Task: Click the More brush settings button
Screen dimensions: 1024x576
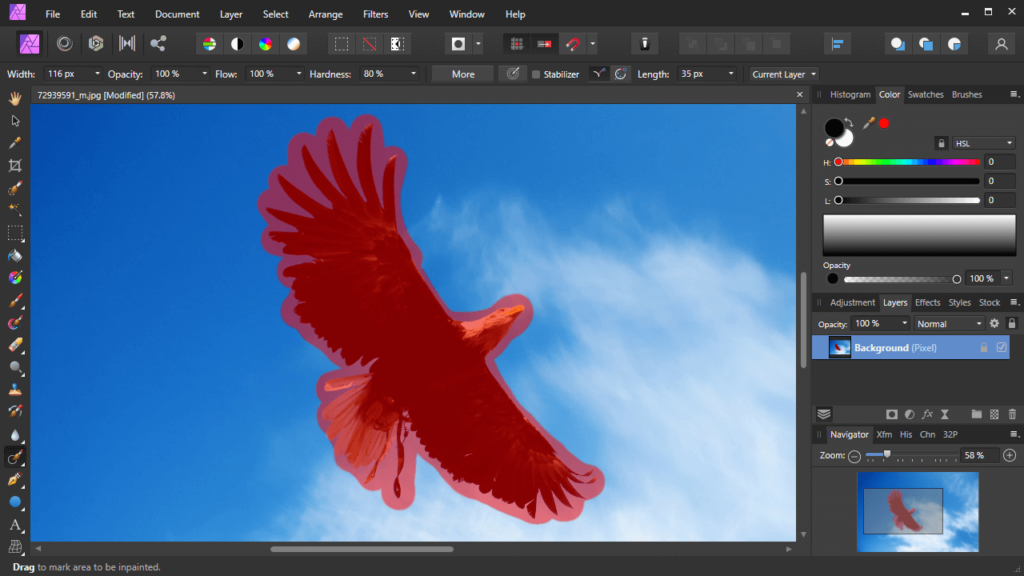Action: pyautogui.click(x=461, y=73)
